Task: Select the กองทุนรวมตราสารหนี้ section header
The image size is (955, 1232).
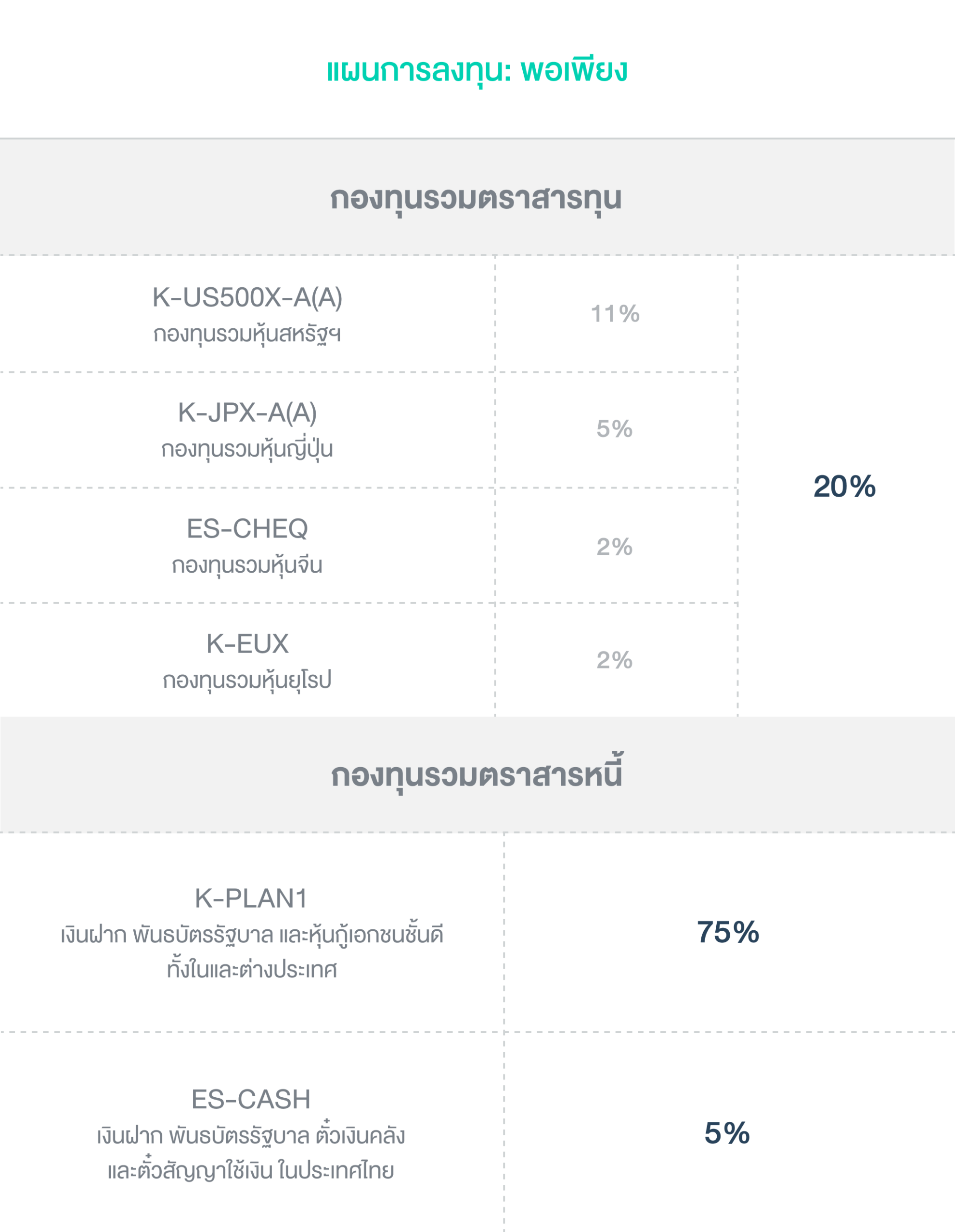Action: point(477,775)
